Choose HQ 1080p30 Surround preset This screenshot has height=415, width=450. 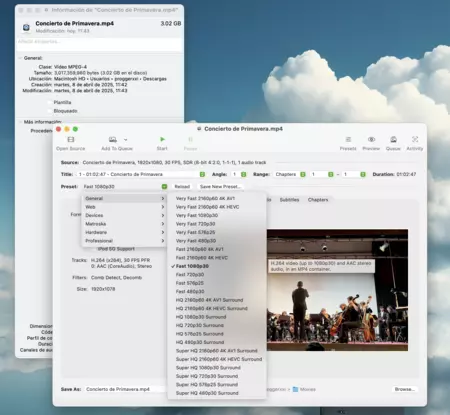[217, 317]
